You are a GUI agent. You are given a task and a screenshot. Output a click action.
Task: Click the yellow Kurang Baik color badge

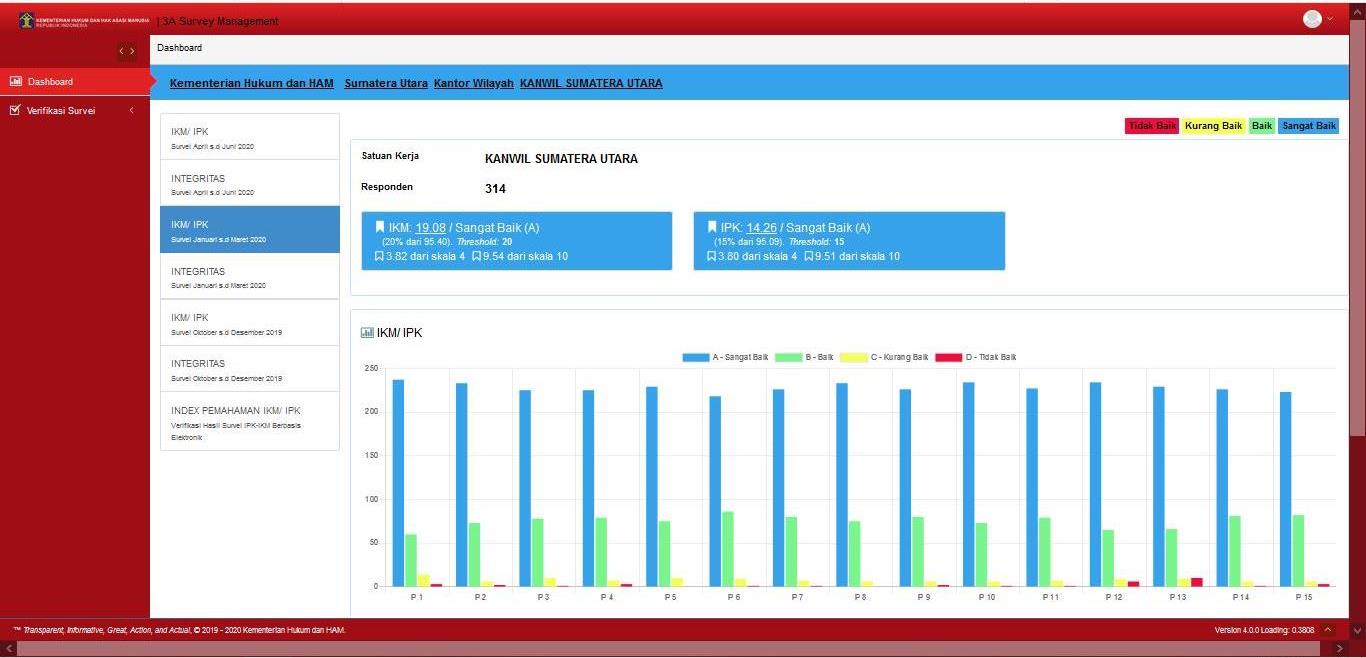point(1213,126)
